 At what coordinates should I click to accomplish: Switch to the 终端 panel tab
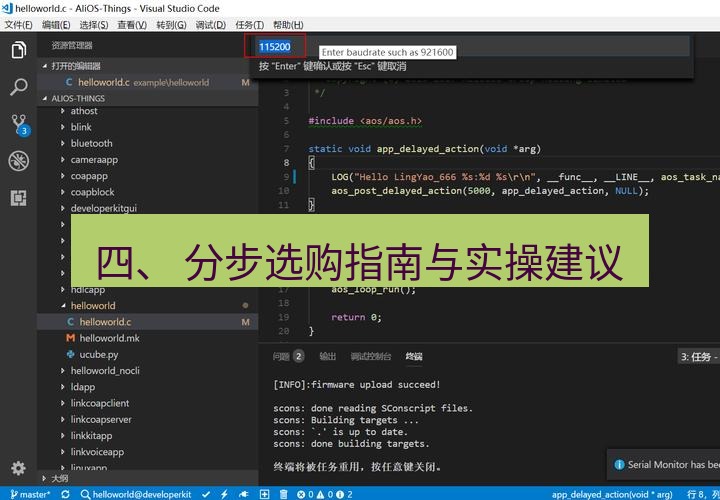click(x=414, y=356)
